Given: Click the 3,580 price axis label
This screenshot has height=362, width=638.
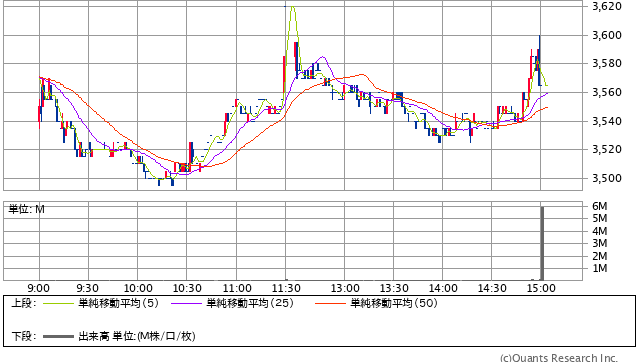Looking at the screenshot, I should coord(607,63).
